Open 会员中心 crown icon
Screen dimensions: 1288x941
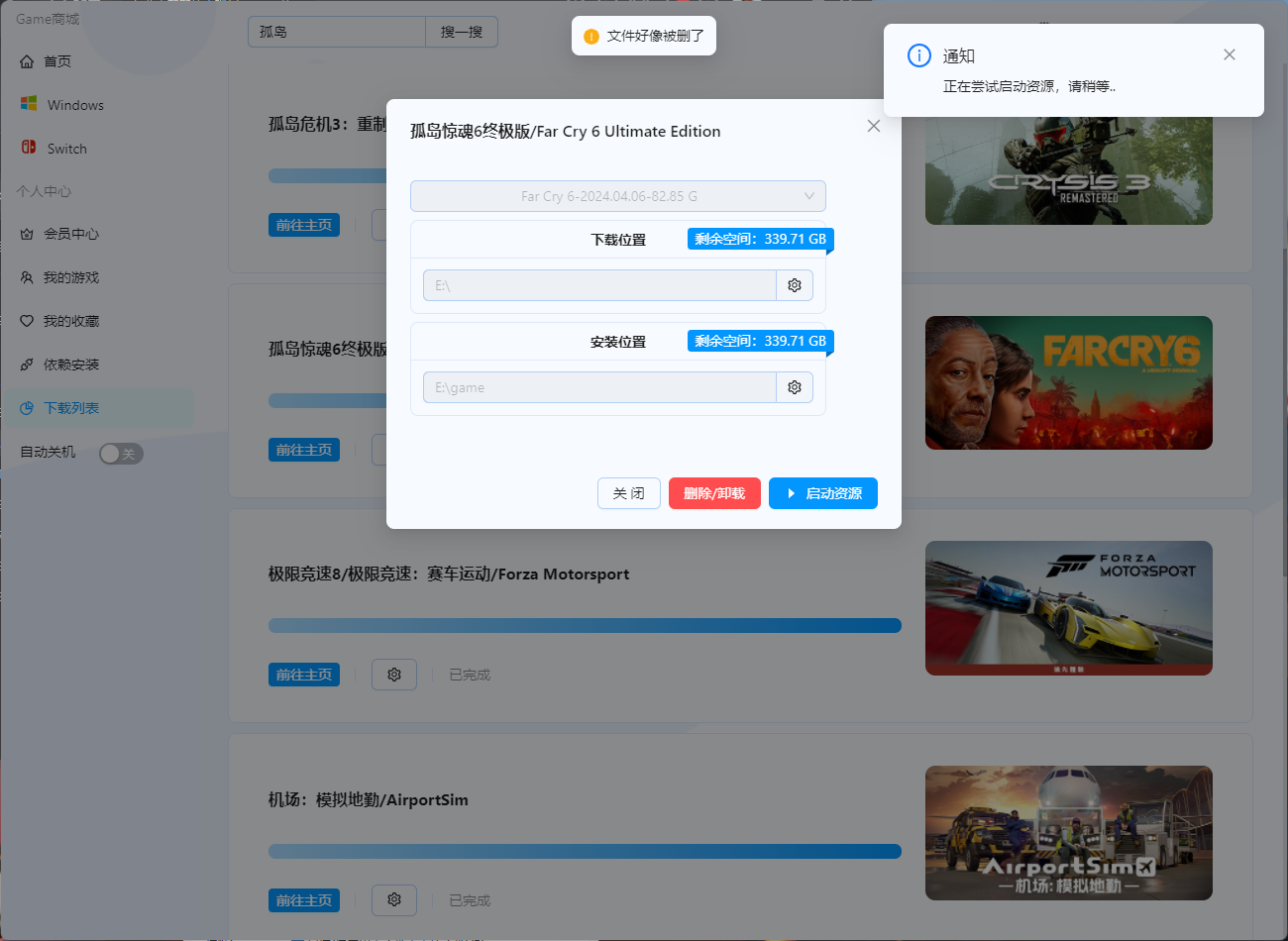[27, 234]
